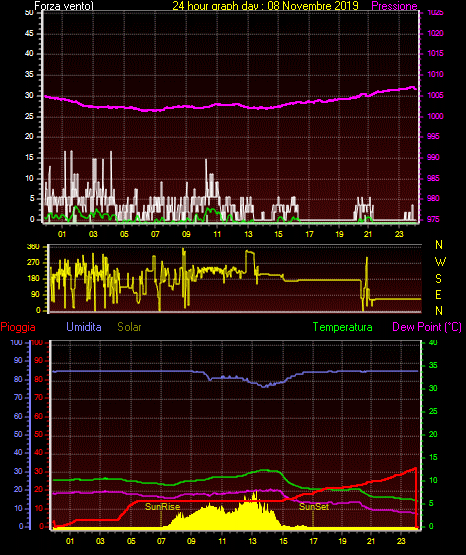Click the SunSet marker label

click(x=314, y=507)
